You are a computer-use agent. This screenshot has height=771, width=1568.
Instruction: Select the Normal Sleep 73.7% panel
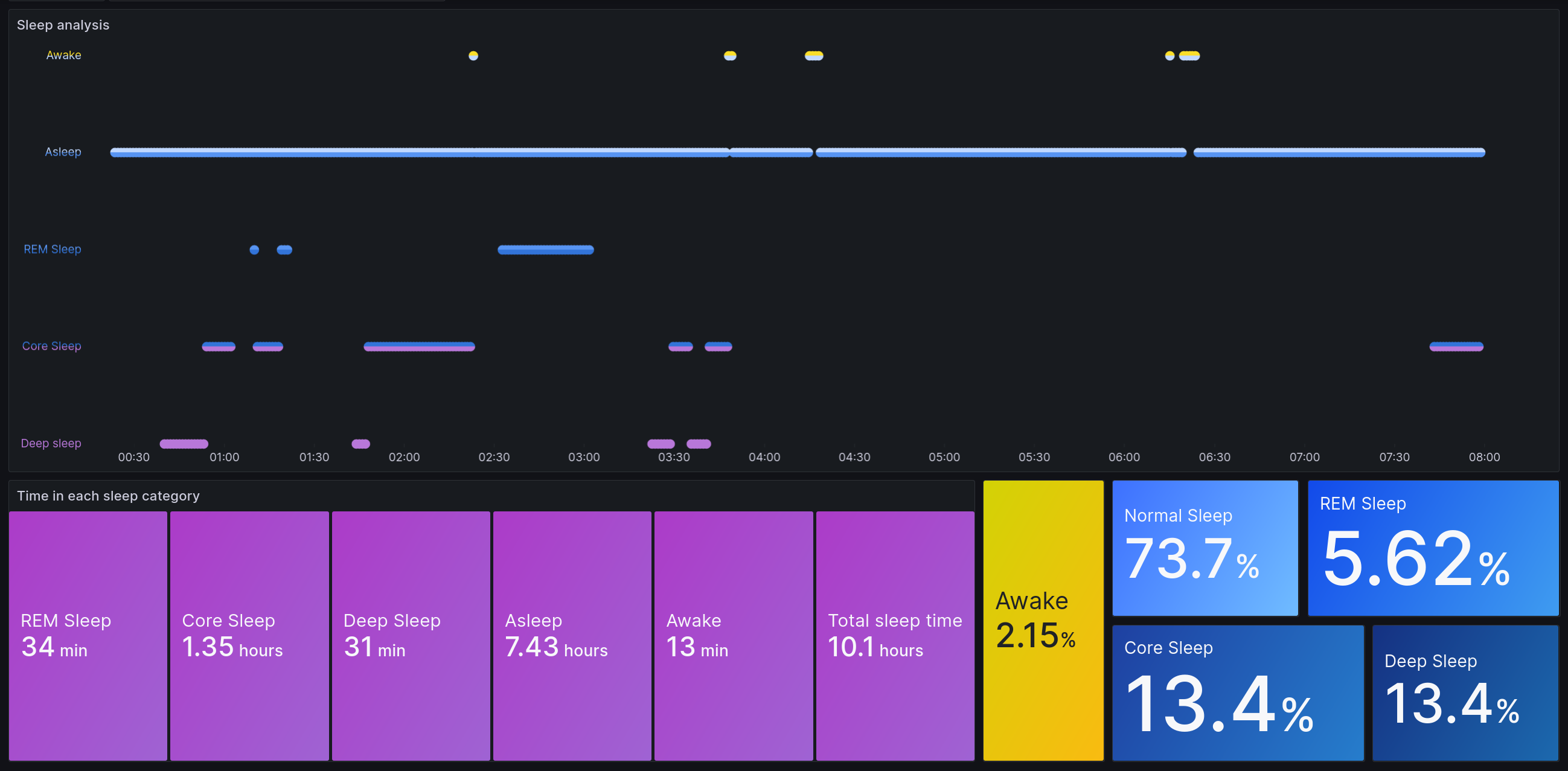(x=1205, y=548)
